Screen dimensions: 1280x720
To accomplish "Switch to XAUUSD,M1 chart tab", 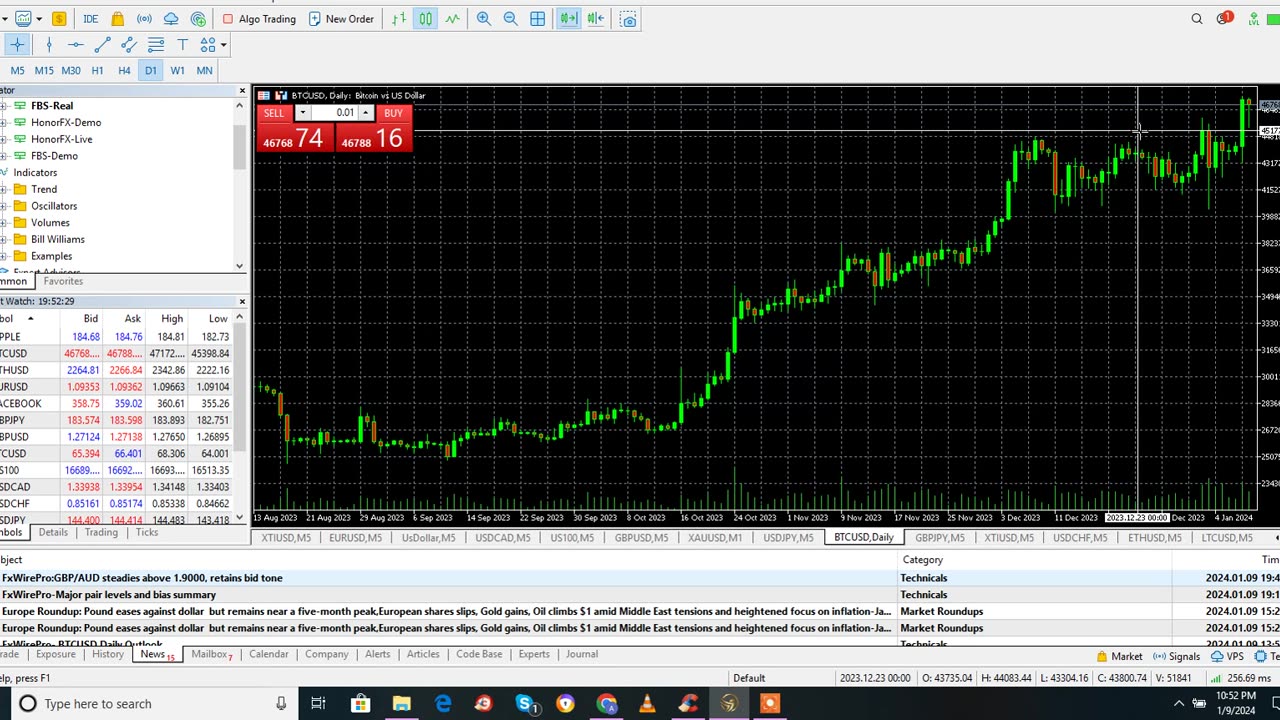I will [715, 538].
